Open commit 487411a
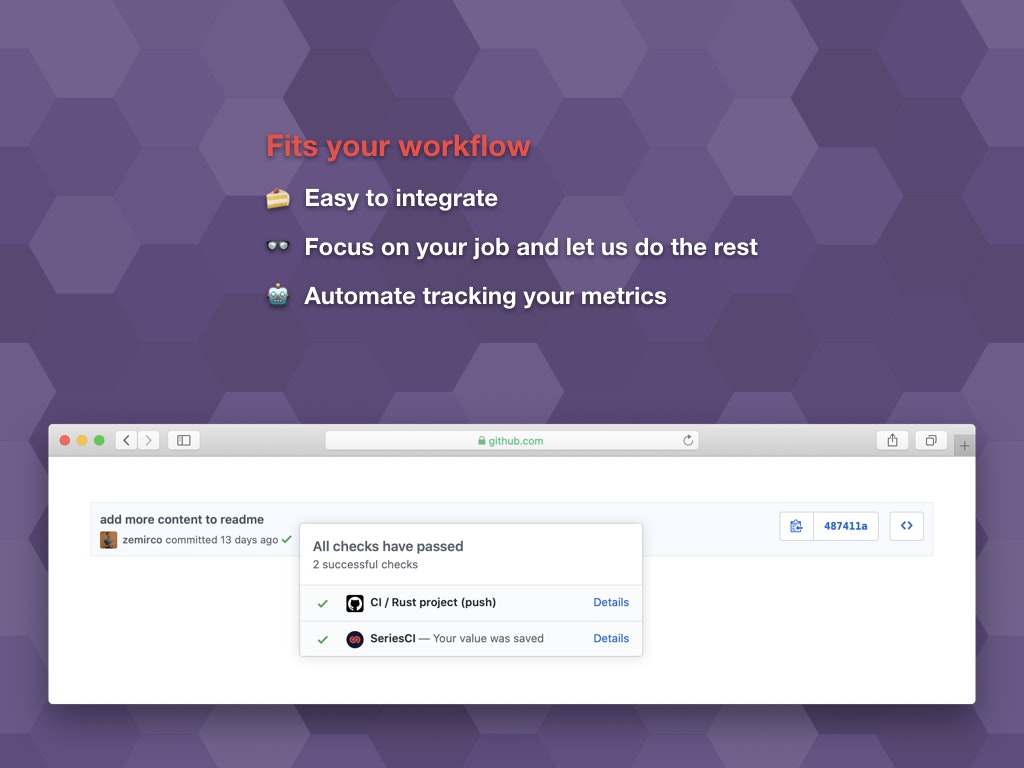The image size is (1024, 768). (x=846, y=526)
